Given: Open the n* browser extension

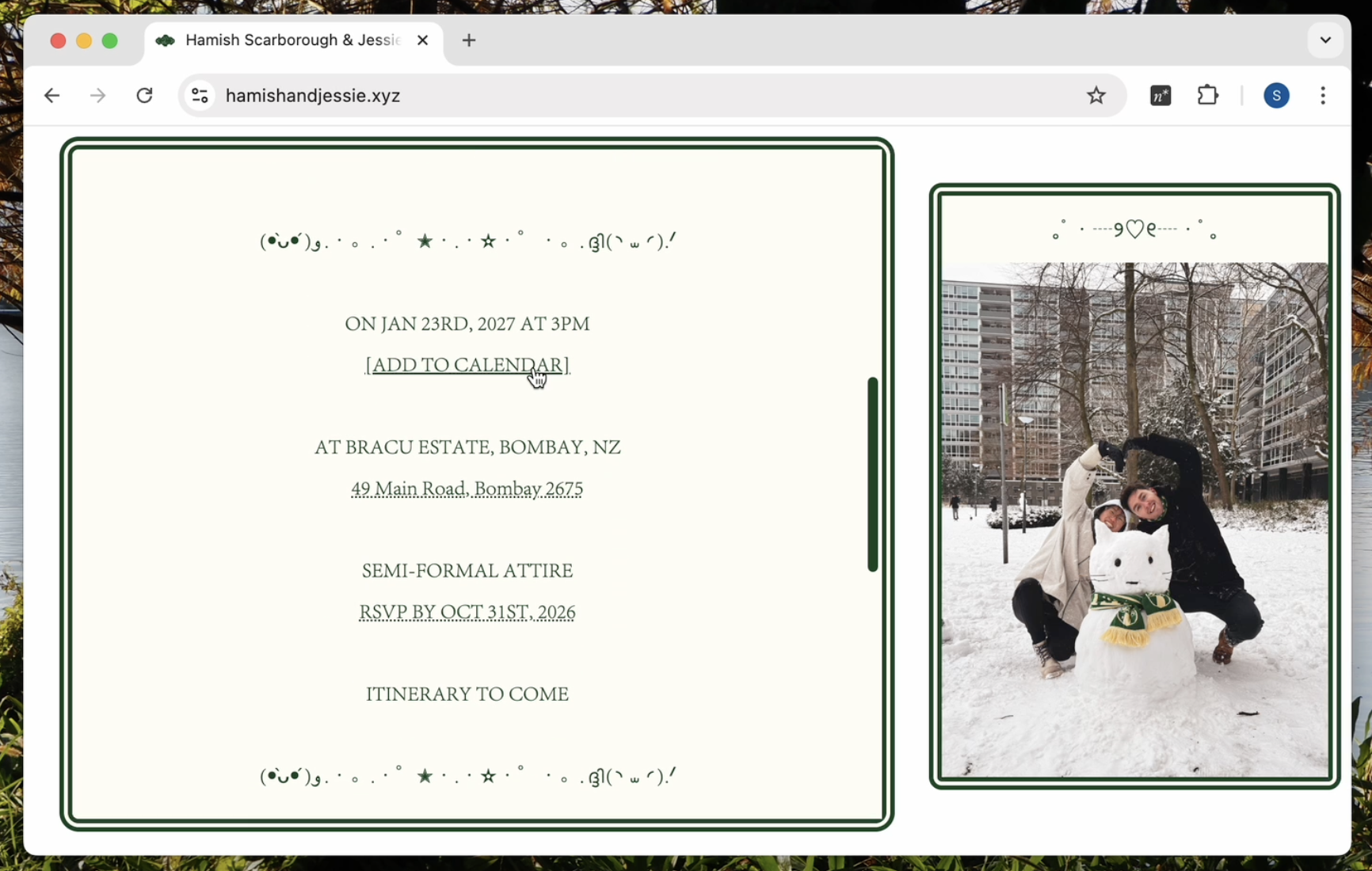Looking at the screenshot, I should pyautogui.click(x=1160, y=96).
